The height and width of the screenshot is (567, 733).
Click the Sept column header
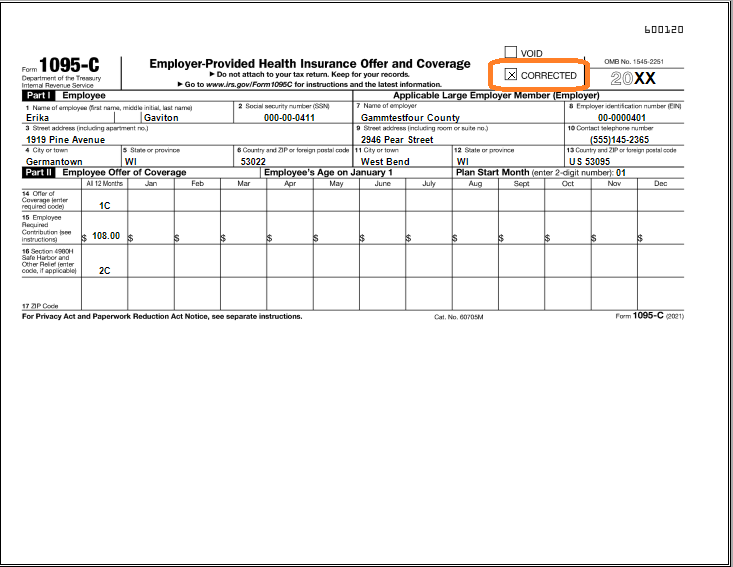click(522, 184)
